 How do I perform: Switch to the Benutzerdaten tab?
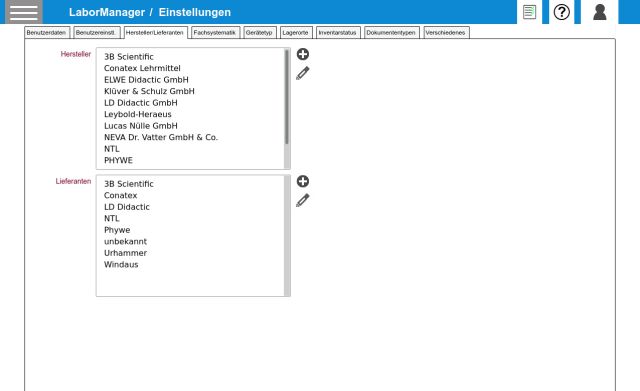(x=47, y=33)
